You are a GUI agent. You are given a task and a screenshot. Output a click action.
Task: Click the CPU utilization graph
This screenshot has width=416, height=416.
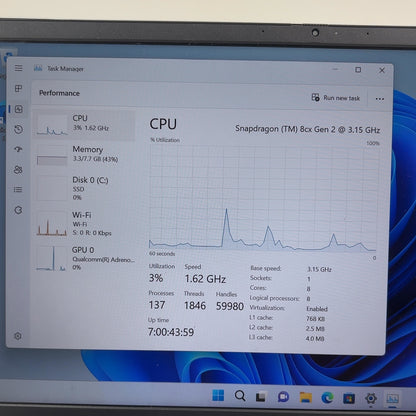263,198
